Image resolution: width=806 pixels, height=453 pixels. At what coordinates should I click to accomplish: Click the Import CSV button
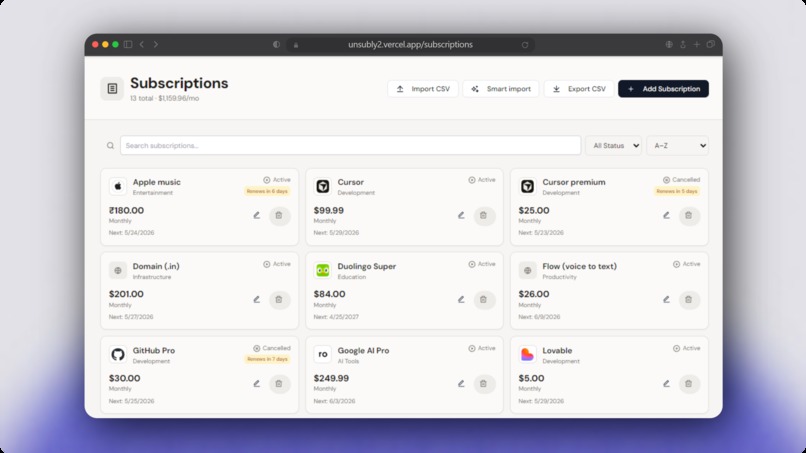tap(423, 88)
